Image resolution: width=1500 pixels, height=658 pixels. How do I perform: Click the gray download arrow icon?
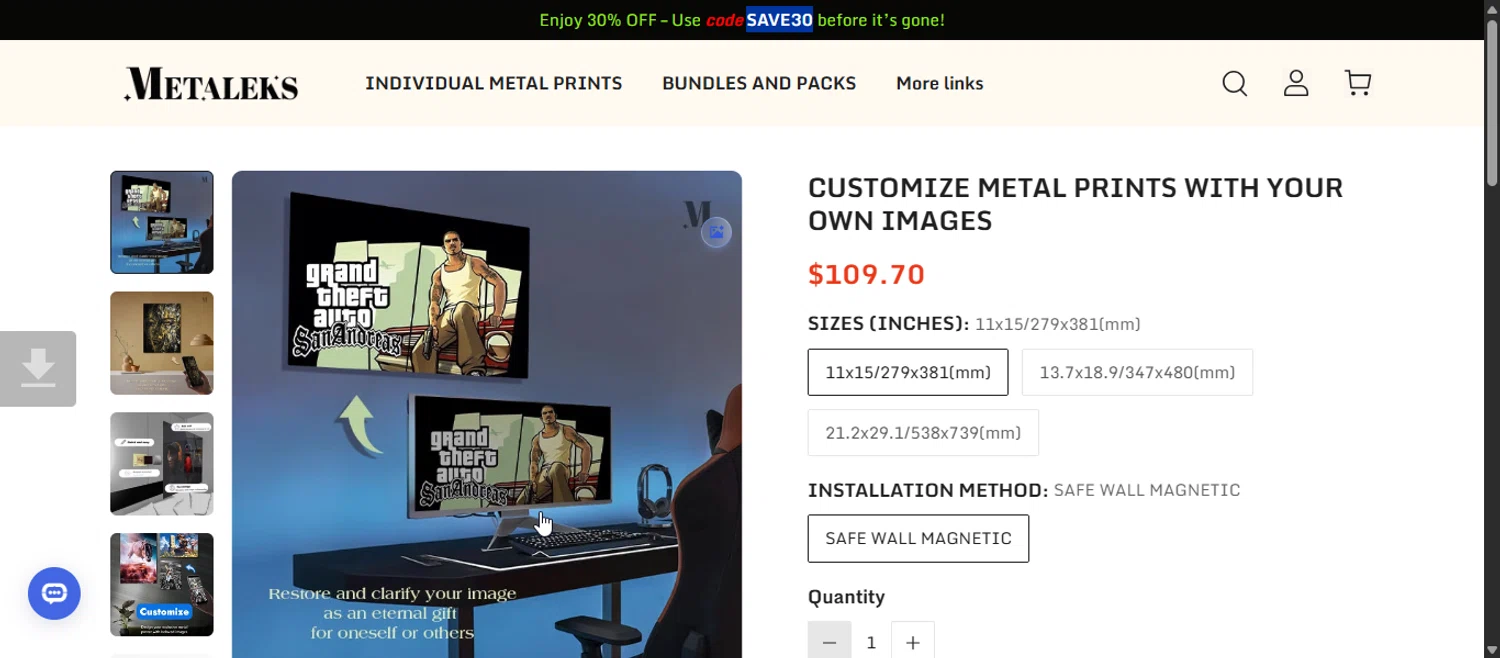(38, 369)
